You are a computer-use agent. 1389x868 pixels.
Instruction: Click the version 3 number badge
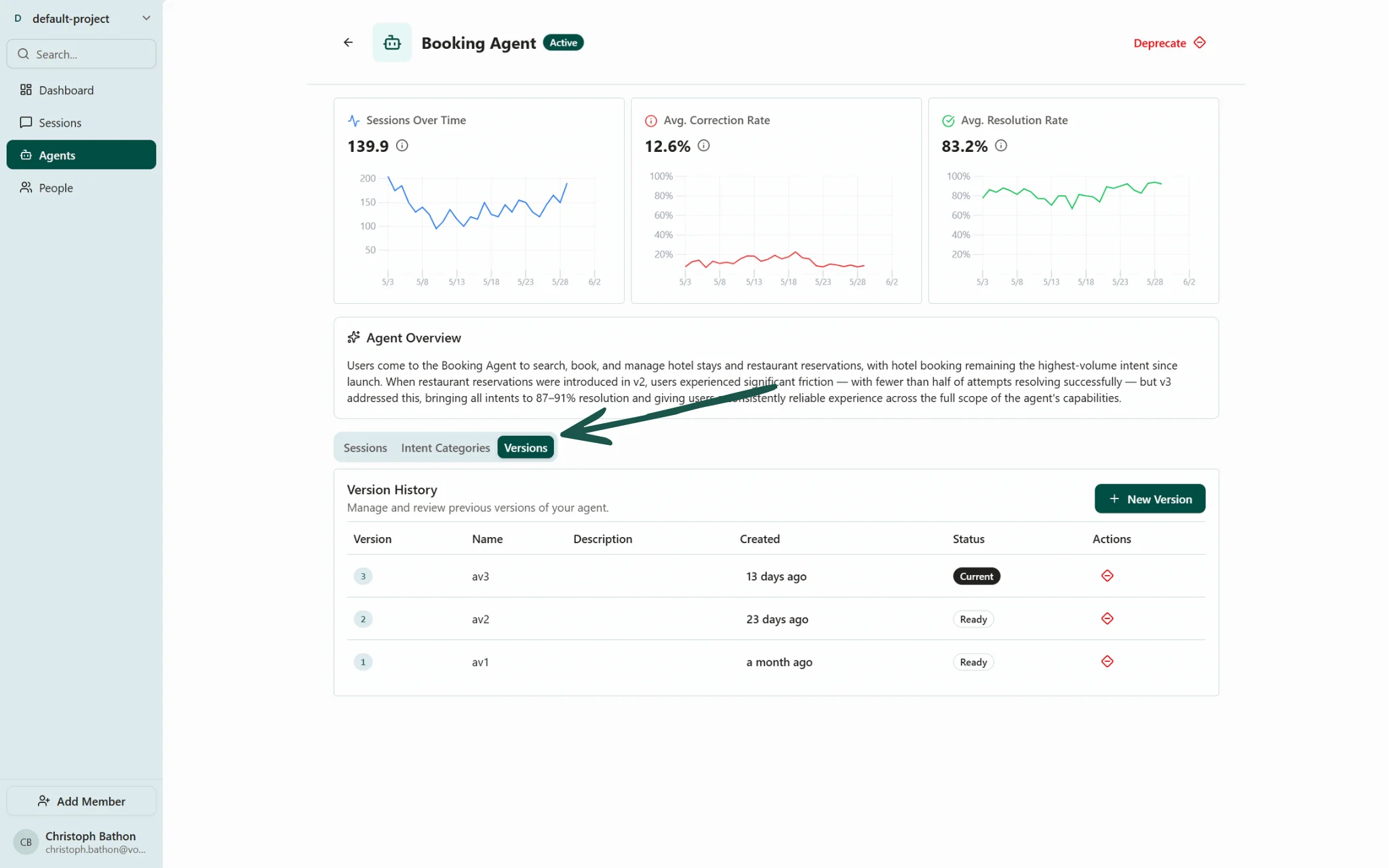tap(363, 576)
